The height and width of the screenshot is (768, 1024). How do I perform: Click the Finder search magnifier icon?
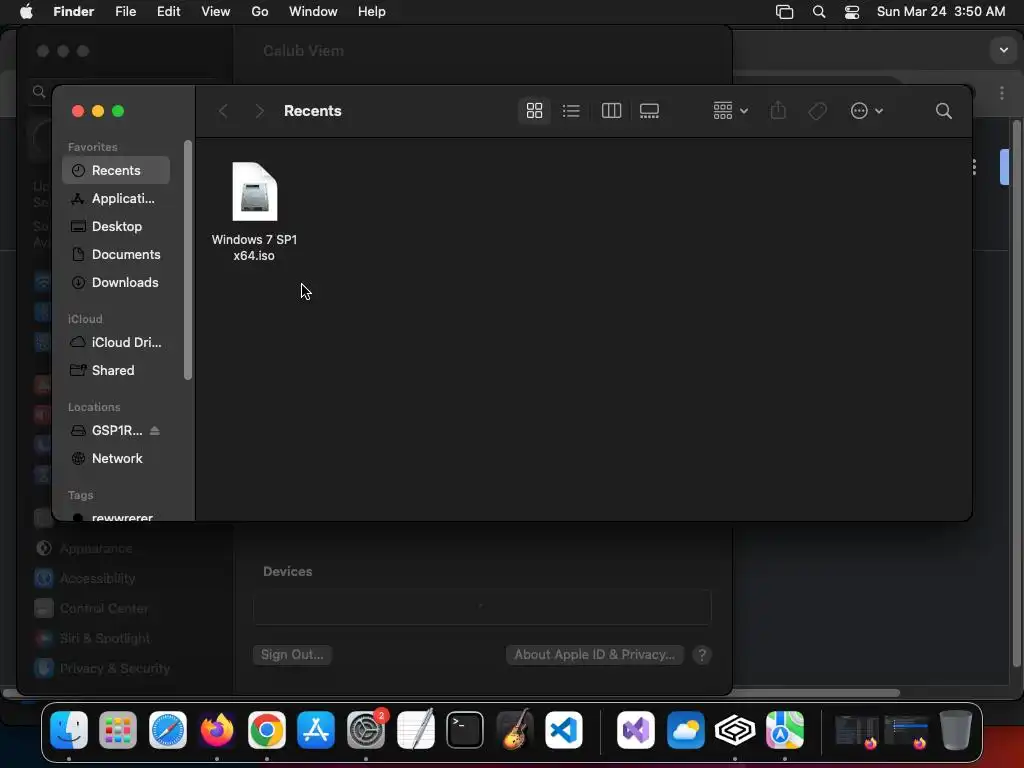click(x=943, y=111)
